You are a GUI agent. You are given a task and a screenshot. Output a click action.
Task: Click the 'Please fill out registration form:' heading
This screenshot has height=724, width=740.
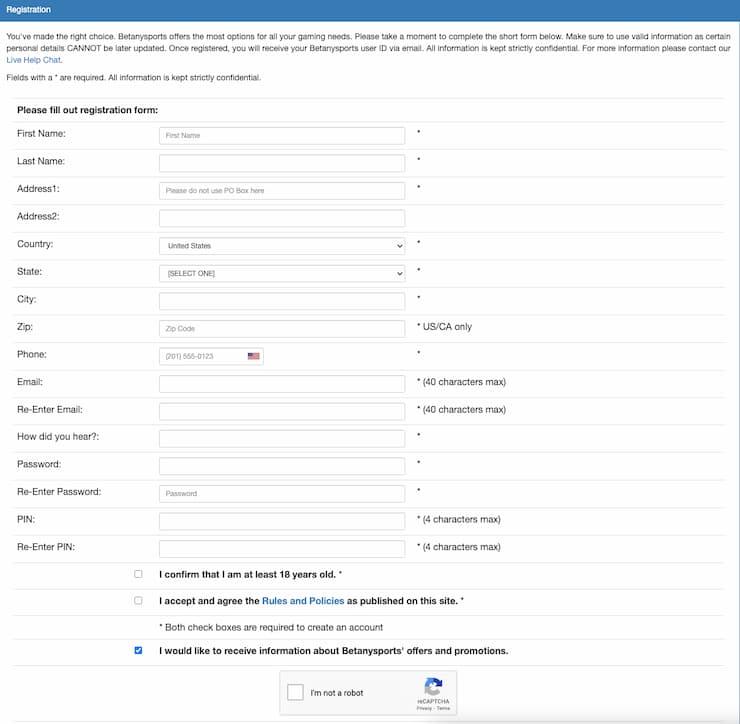[87, 110]
